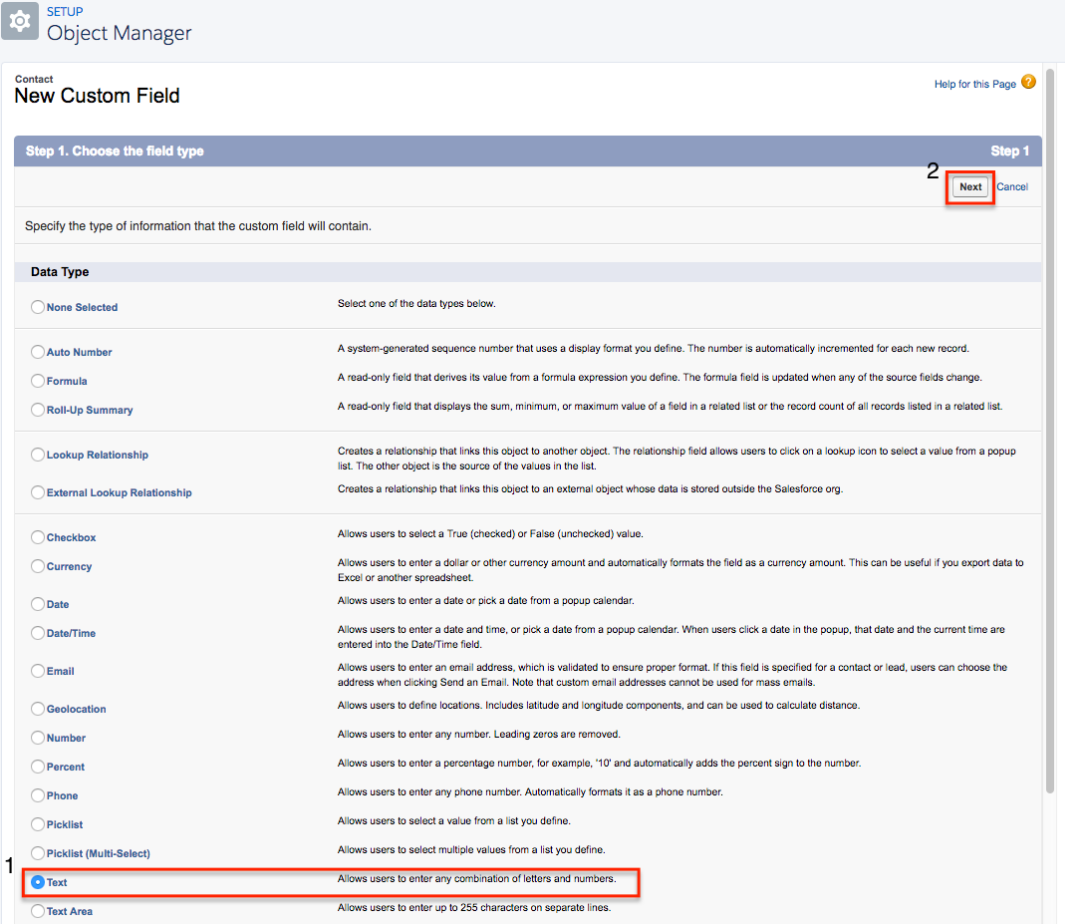Select the Email data type
Viewport: 1065px width, 924px height.
(37, 671)
